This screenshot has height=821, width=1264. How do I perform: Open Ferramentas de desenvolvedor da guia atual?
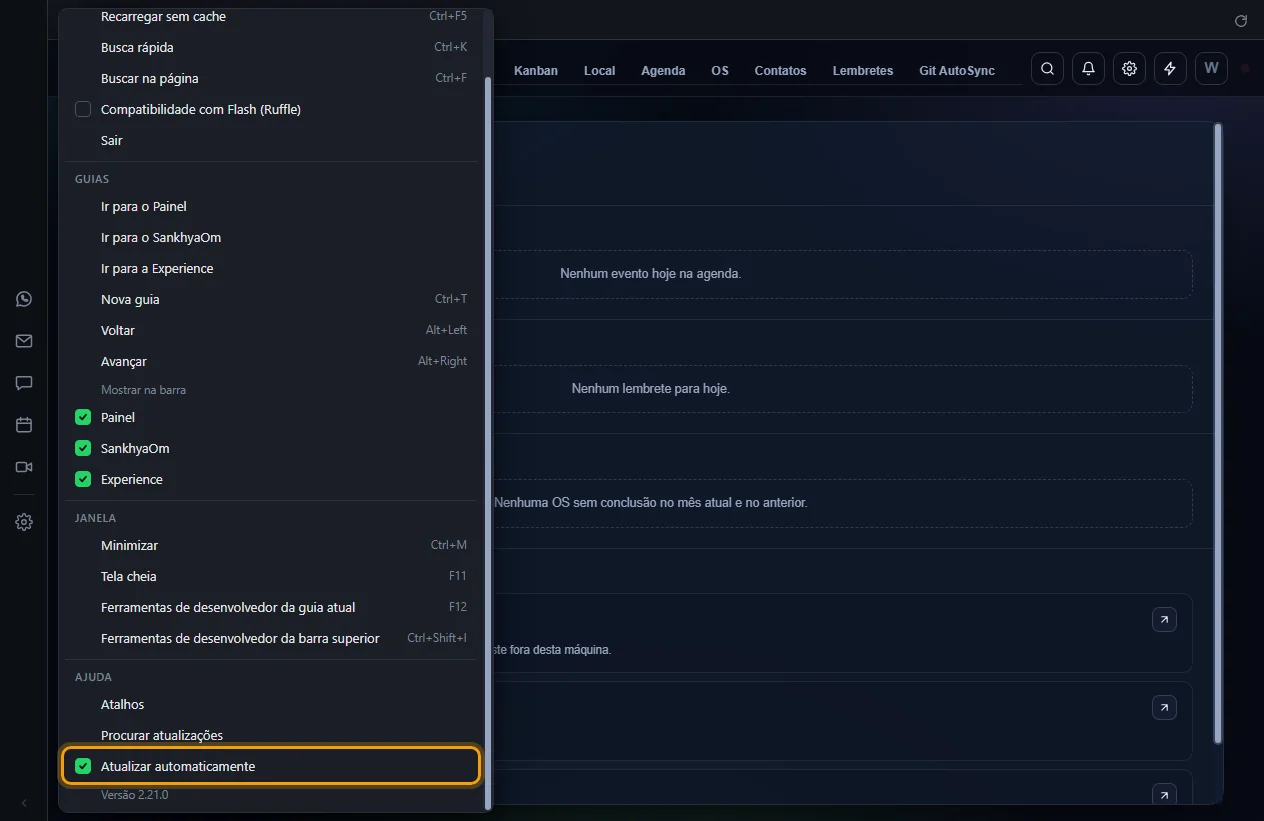tap(271, 607)
